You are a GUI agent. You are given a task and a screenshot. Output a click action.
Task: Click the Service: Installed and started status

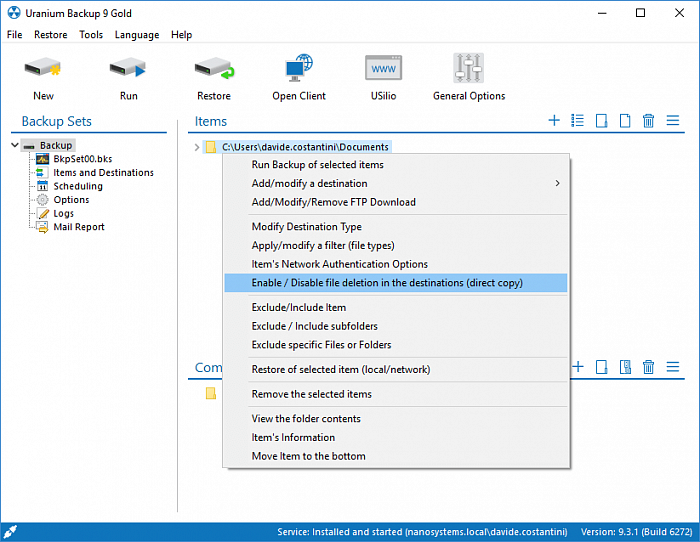422,532
